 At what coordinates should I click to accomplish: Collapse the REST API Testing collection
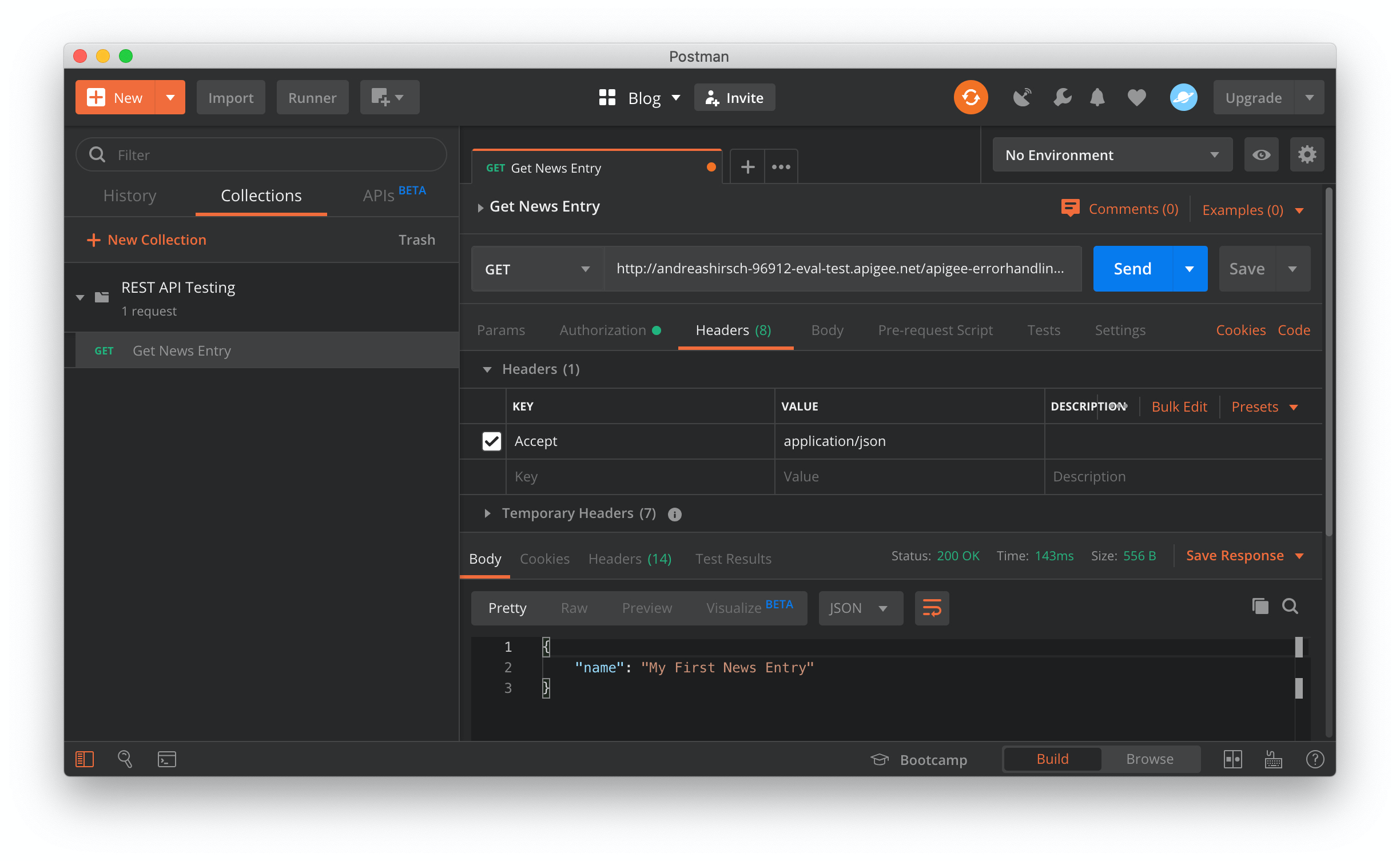[80, 297]
